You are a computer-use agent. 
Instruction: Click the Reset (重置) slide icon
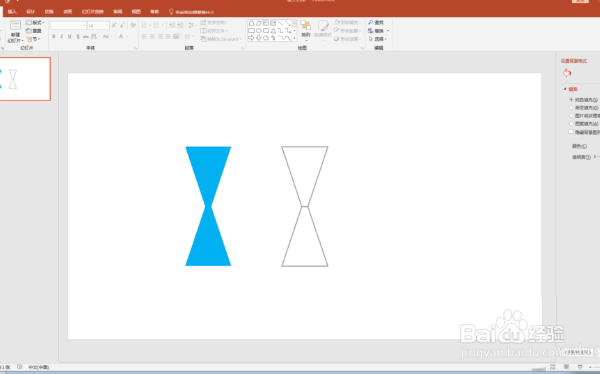point(29,31)
